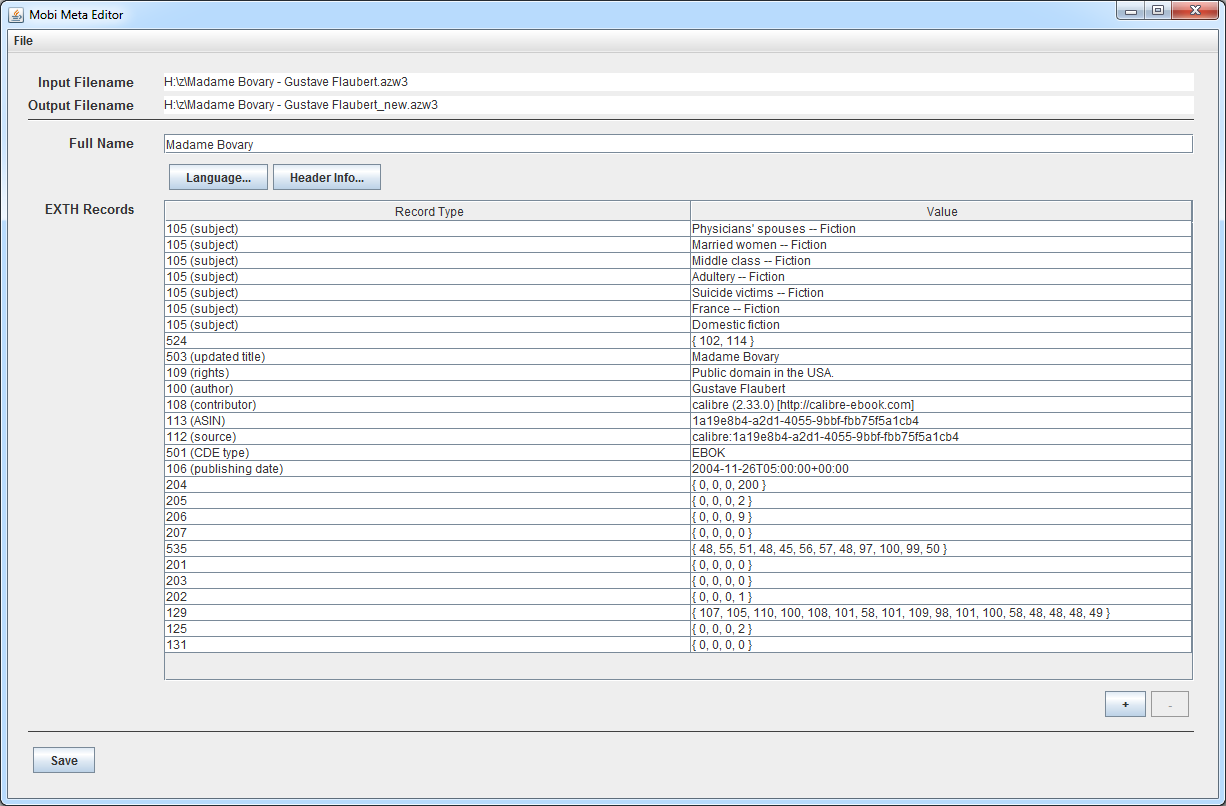Select value '2004-11-26T05:00:00+00:00'
The image size is (1226, 806).
tap(941, 469)
